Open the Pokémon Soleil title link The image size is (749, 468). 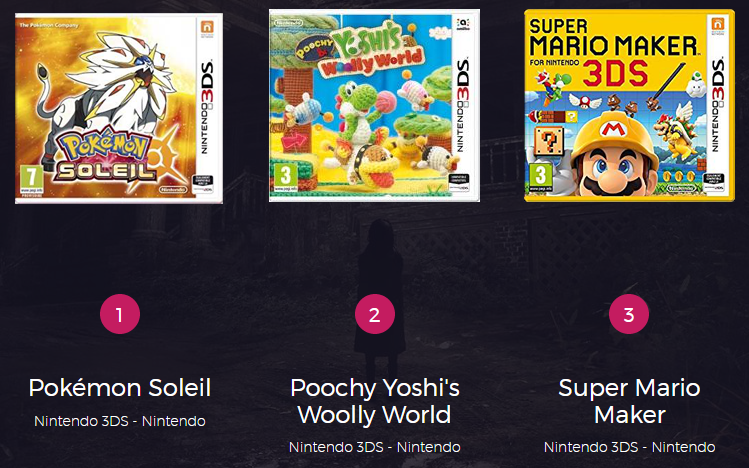tap(120, 388)
